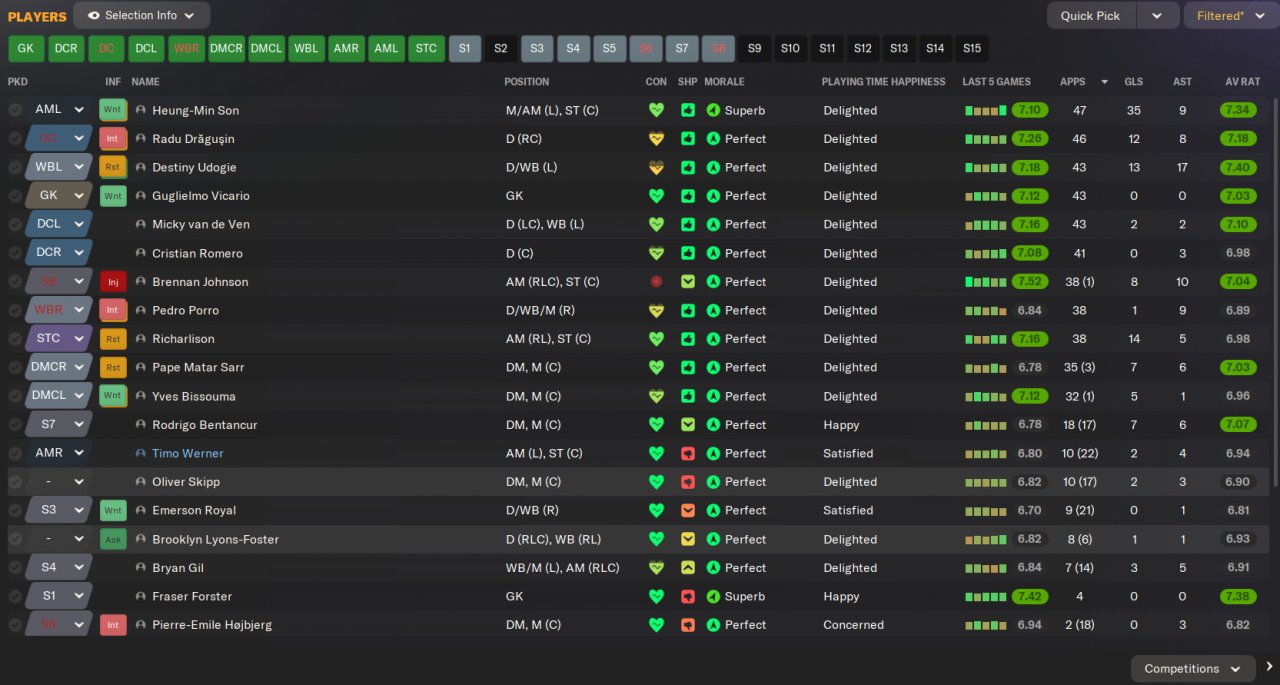This screenshot has height=685, width=1280.
Task: Click person icon beside Cristian Romero
Action: pos(140,253)
